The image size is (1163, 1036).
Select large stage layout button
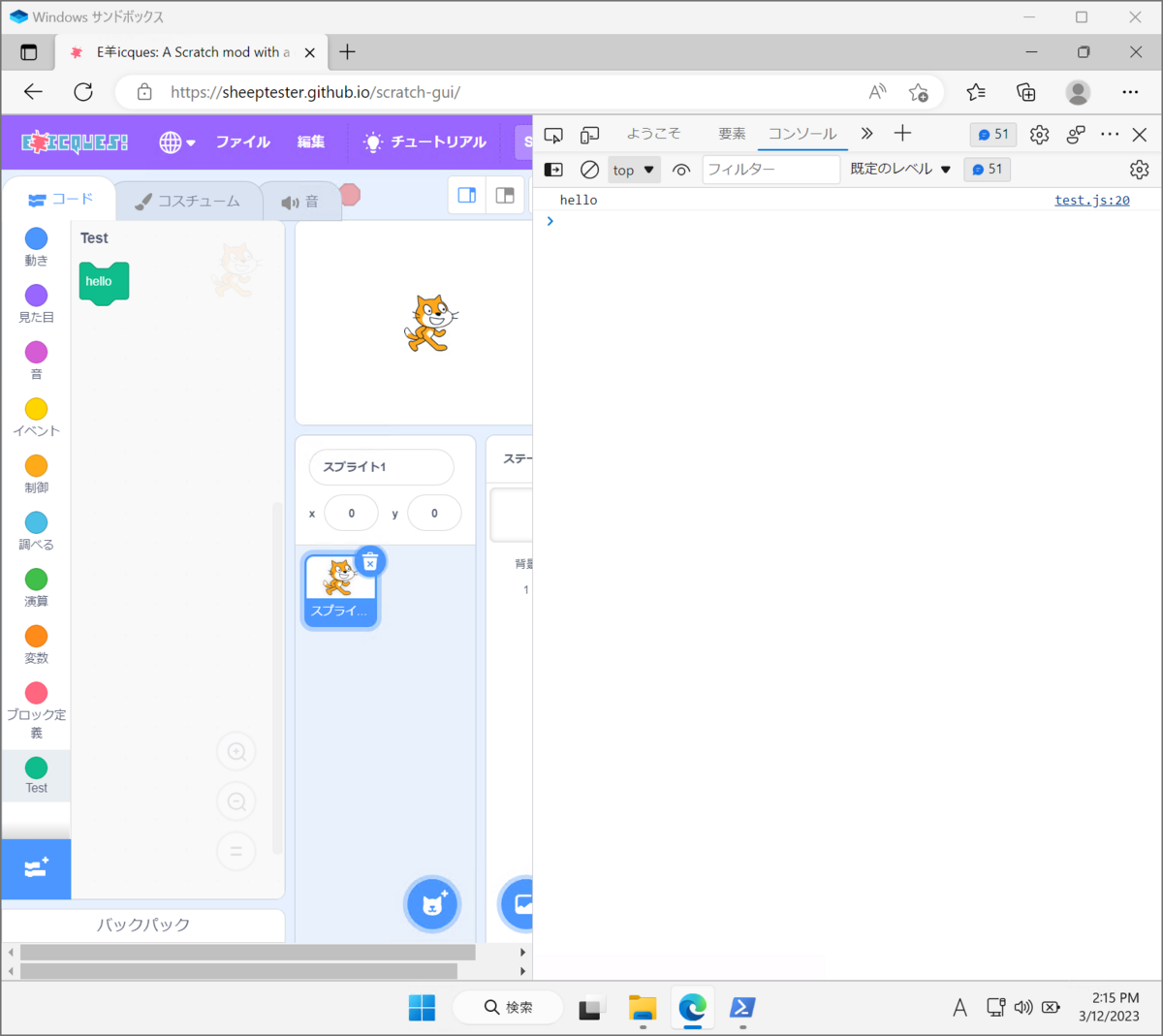click(505, 195)
